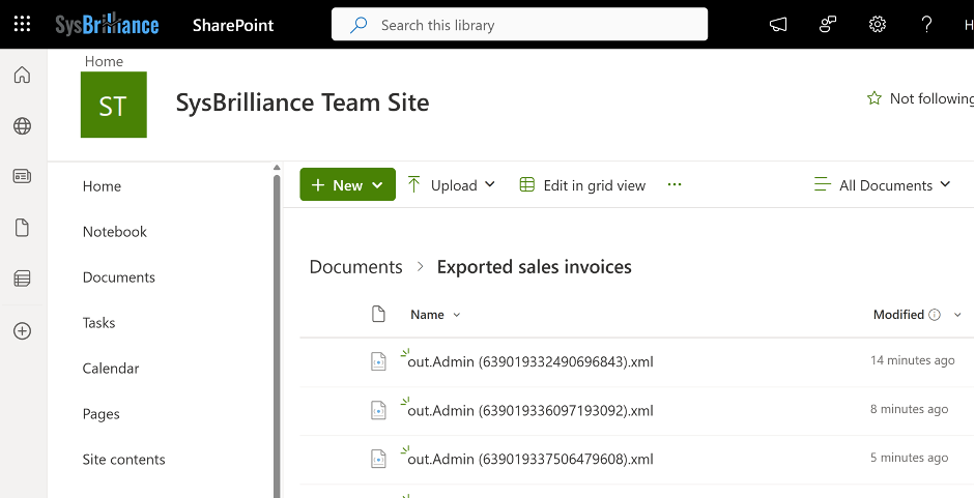Click the search magnifier icon
The width and height of the screenshot is (977, 499).
pyautogui.click(x=358, y=25)
